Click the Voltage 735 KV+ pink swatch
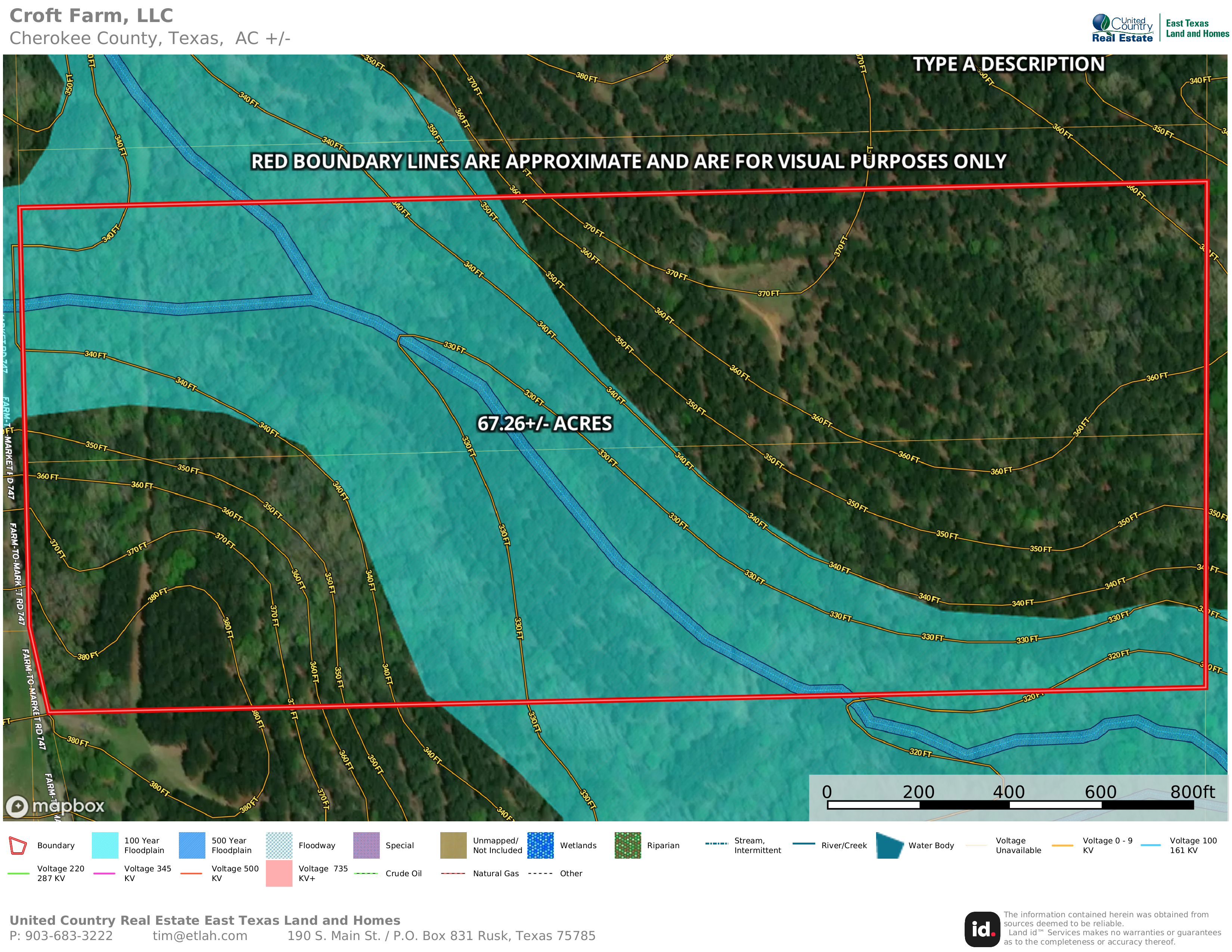This screenshot has width=1232, height=952. tap(279, 873)
